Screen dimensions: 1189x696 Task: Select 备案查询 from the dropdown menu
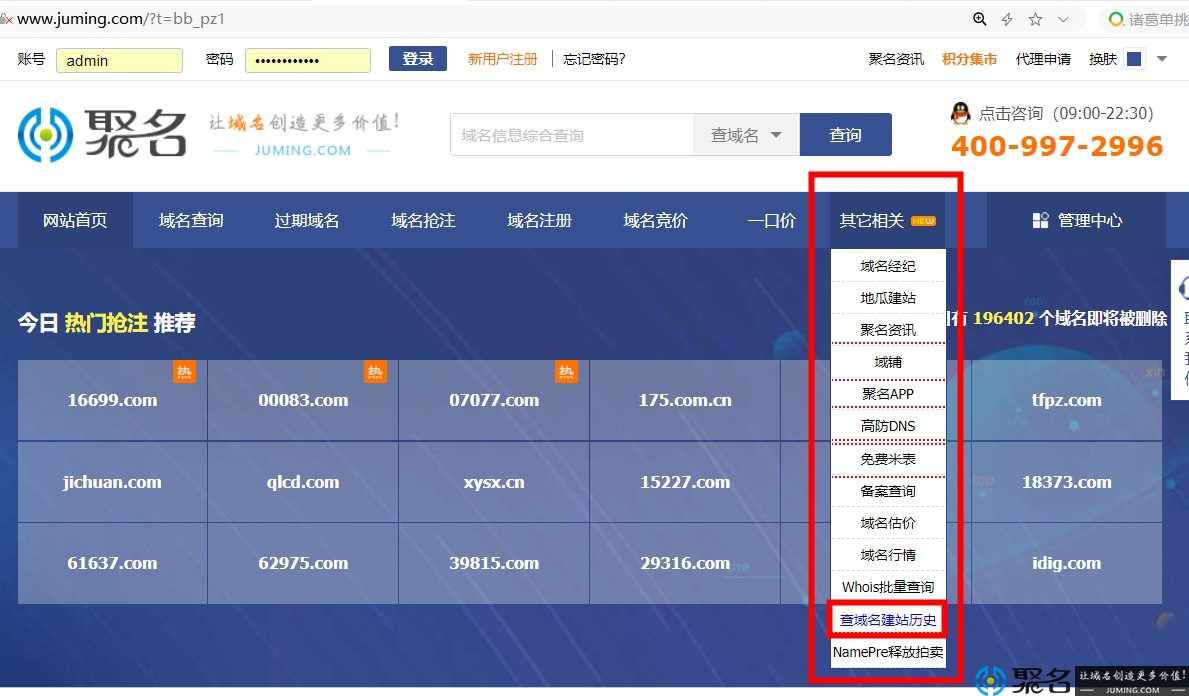(888, 491)
